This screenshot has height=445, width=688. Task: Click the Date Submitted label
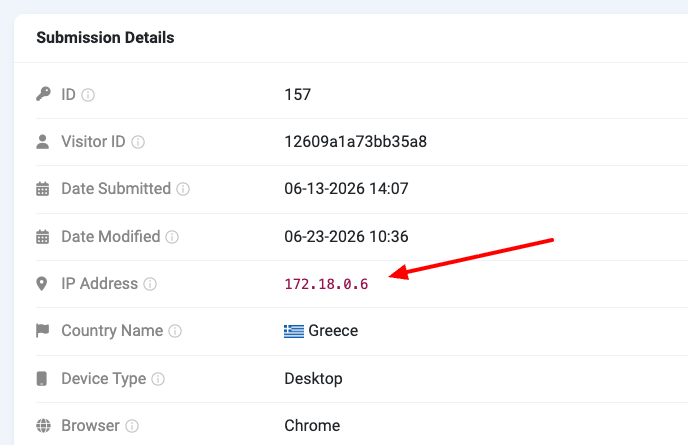pyautogui.click(x=116, y=188)
